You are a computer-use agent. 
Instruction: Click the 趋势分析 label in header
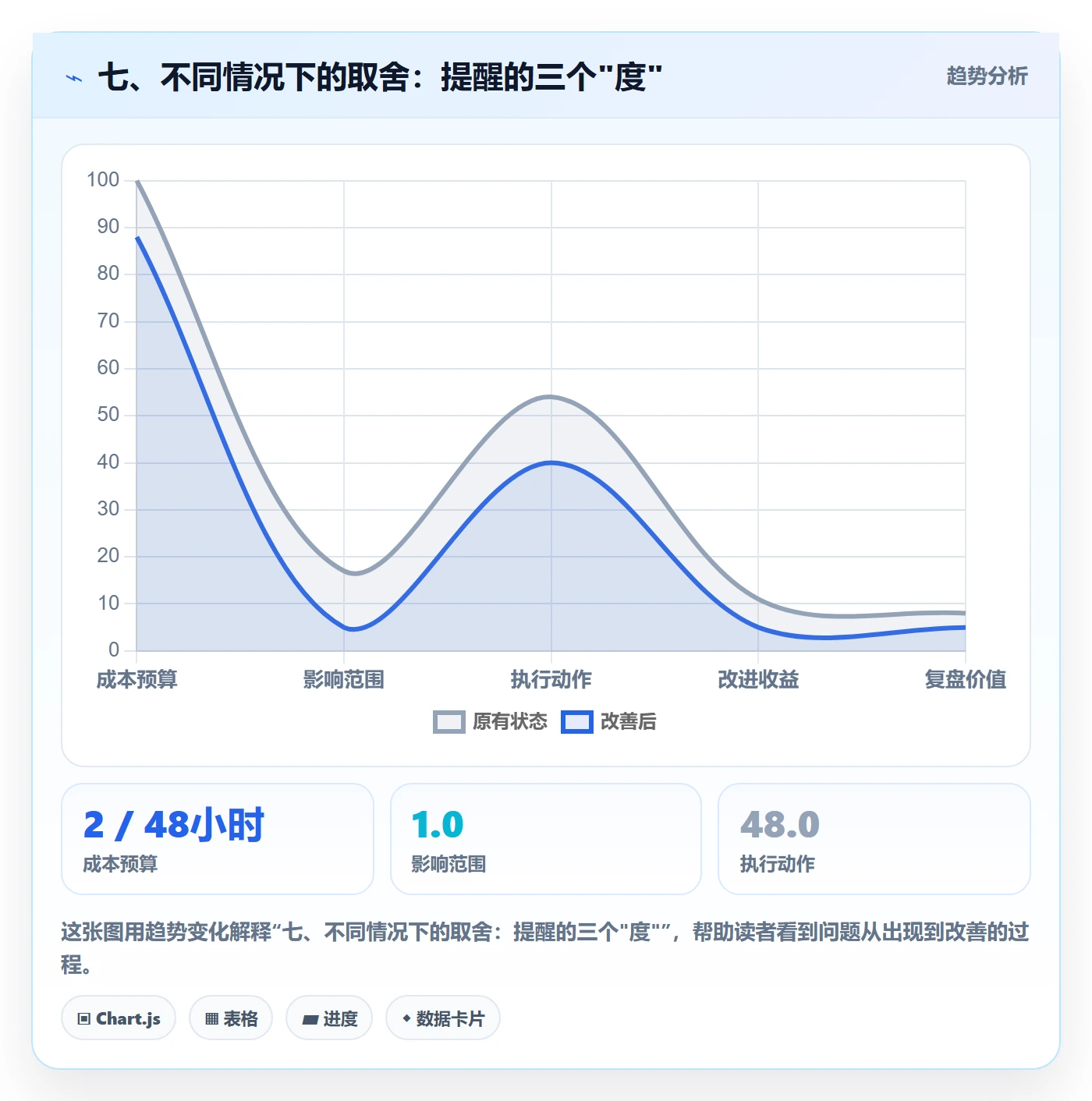click(987, 76)
